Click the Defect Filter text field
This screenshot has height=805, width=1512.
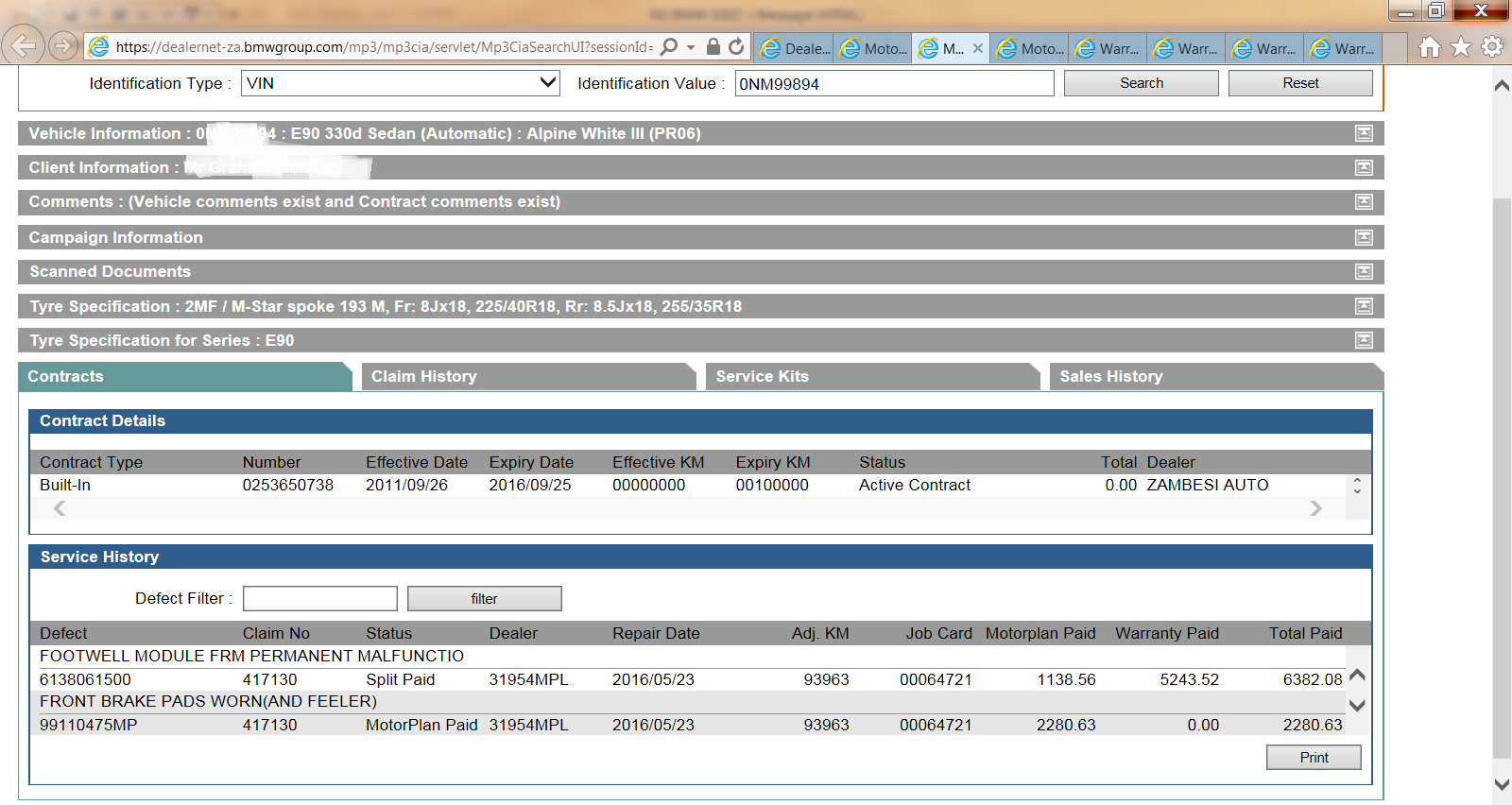pyautogui.click(x=319, y=598)
